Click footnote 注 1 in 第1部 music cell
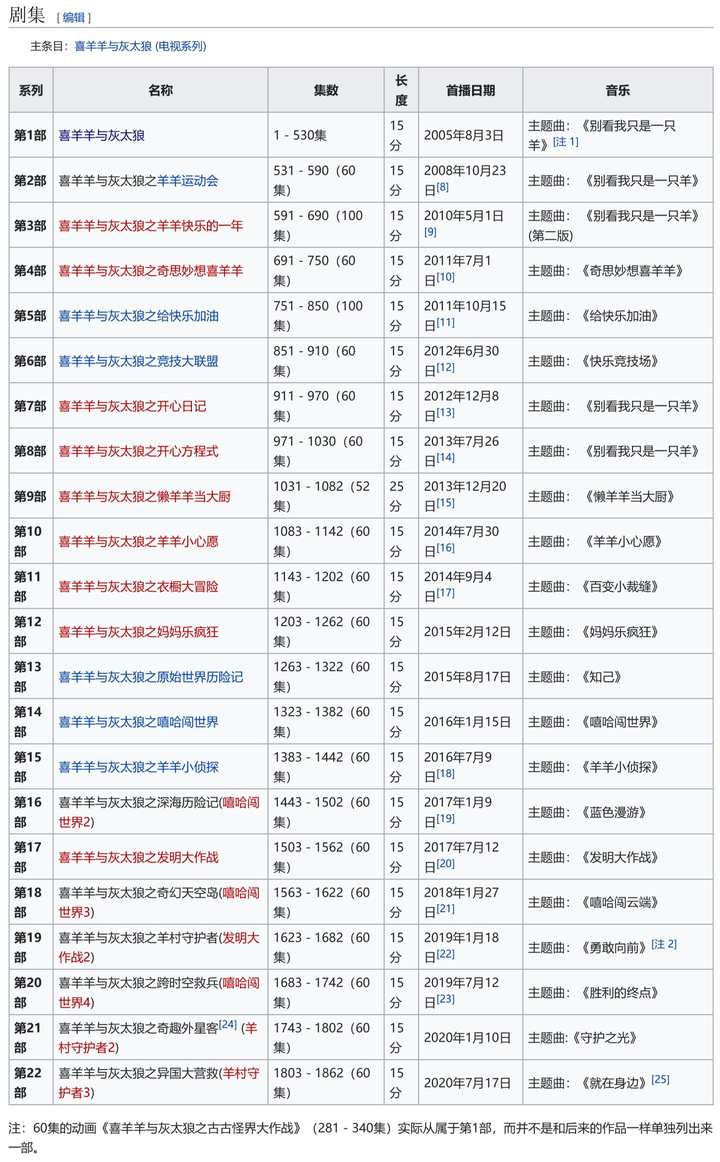720x1162 pixels. click(x=566, y=142)
